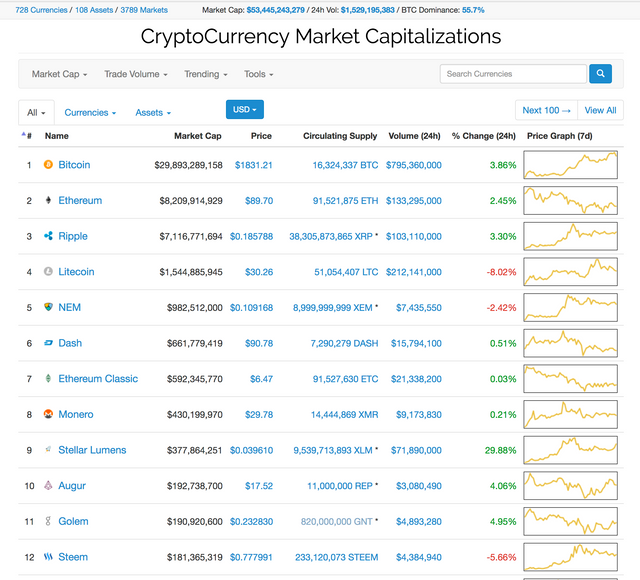Click Stellar Lumens volume $71,890,000
The image size is (640, 580).
(416, 450)
